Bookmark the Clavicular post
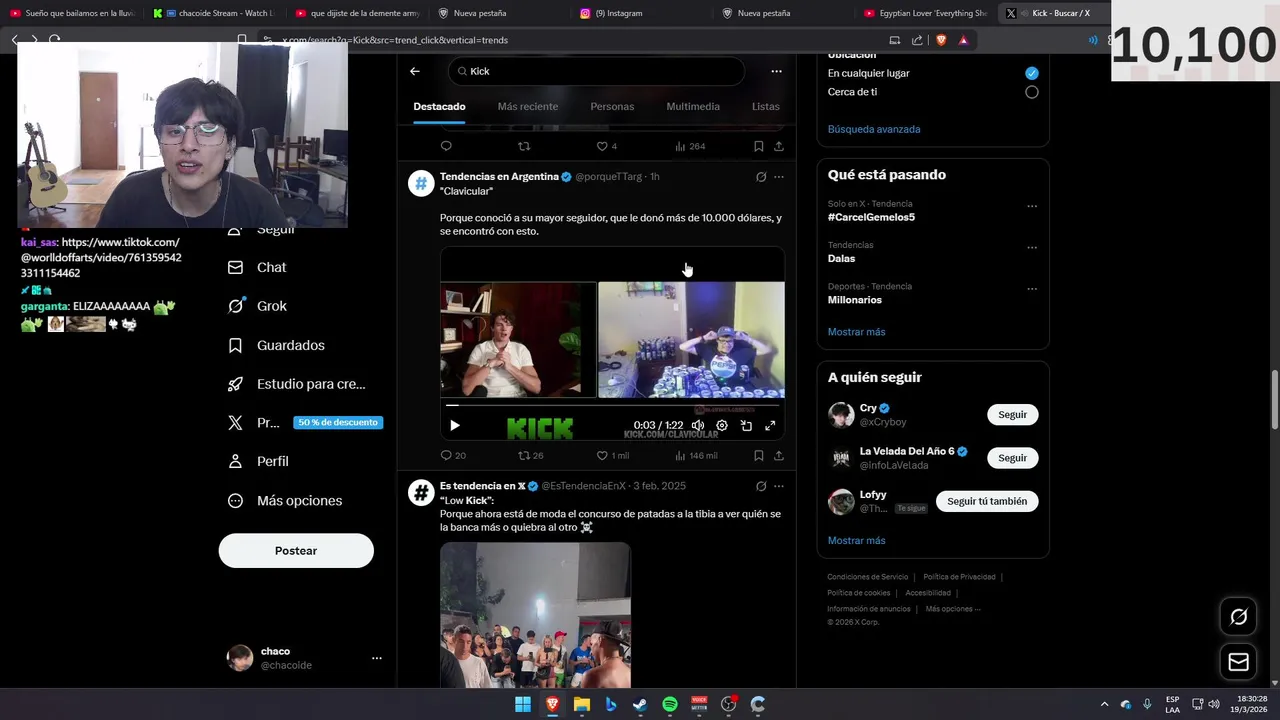Screen dimensions: 1280x720 (759, 455)
